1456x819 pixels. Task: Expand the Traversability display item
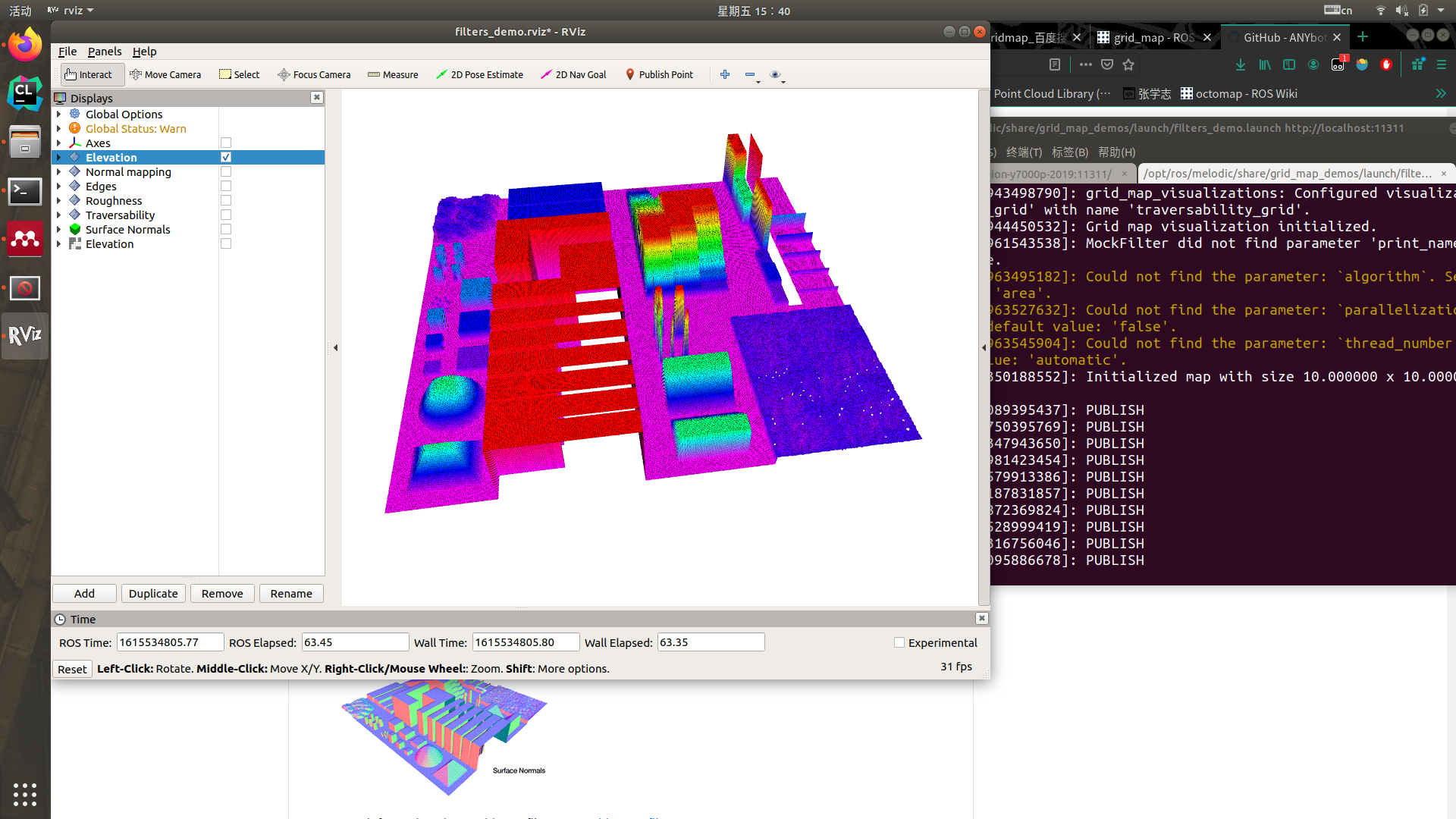click(58, 215)
